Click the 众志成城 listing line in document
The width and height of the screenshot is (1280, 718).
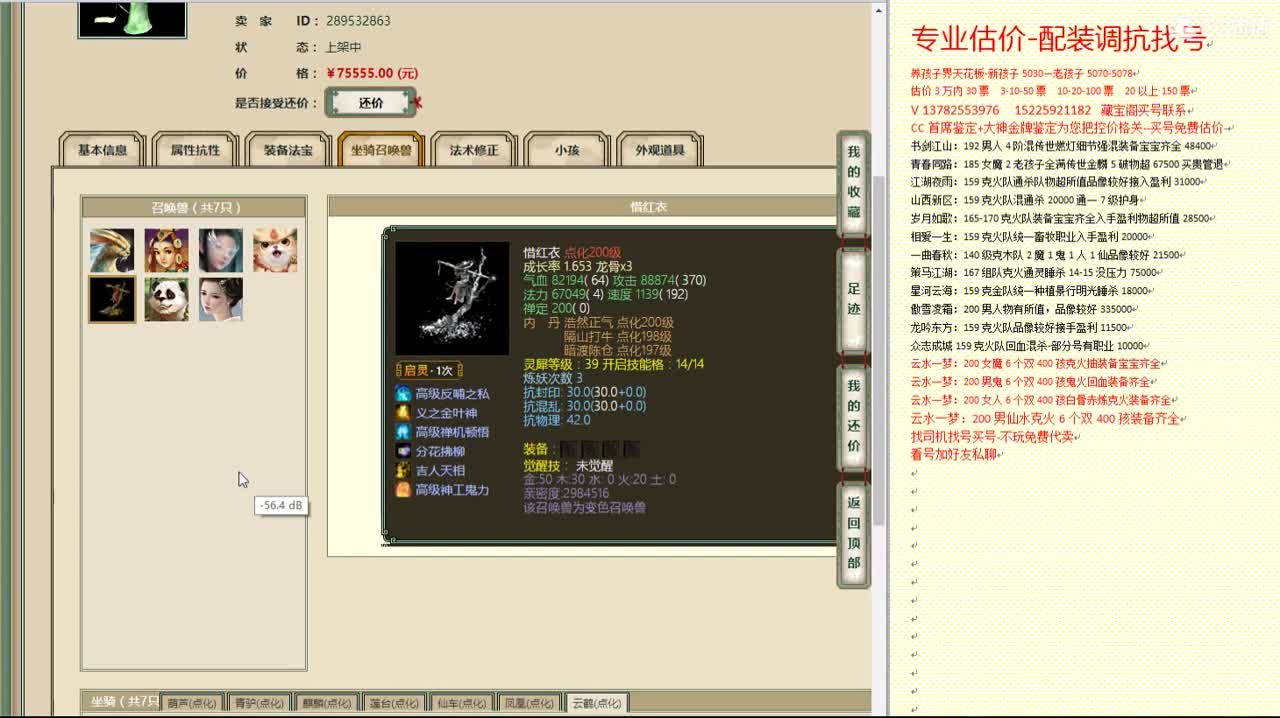click(x=1028, y=345)
